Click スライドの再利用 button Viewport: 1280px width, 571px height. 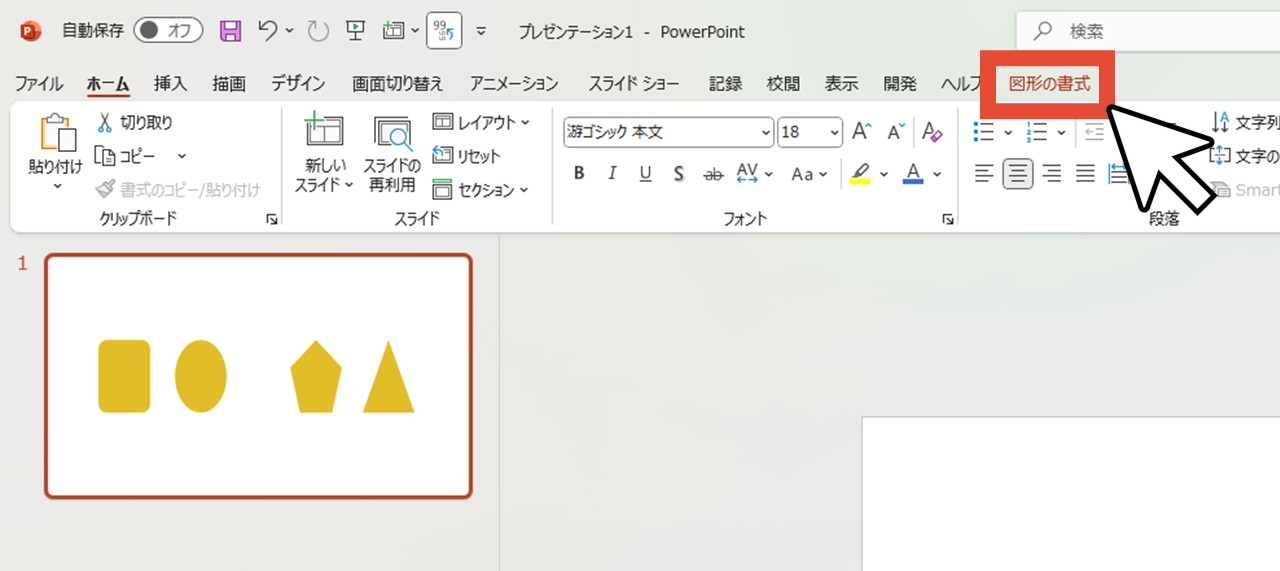pyautogui.click(x=392, y=153)
